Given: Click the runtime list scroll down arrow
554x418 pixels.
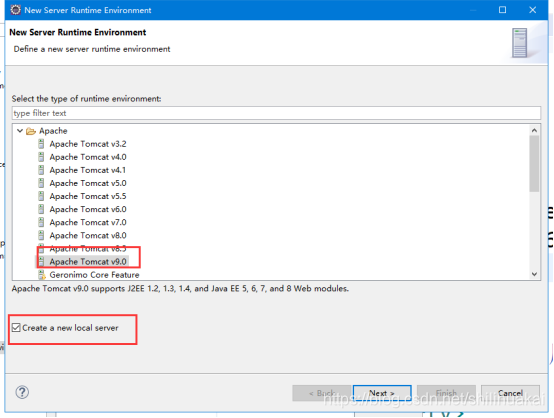Looking at the screenshot, I should [534, 274].
